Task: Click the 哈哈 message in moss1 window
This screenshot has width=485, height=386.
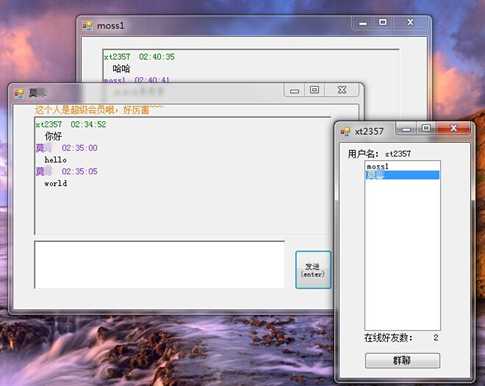Action: pyautogui.click(x=121, y=69)
